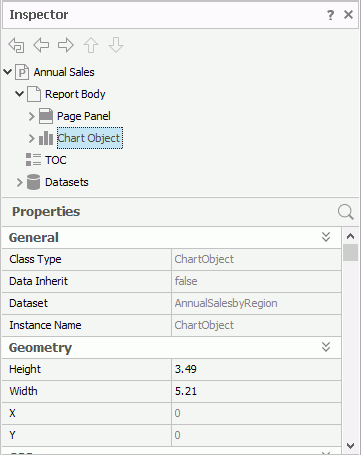Collapse the Report Body node
Viewport: 361px width, 455px height.
pyautogui.click(x=20, y=94)
